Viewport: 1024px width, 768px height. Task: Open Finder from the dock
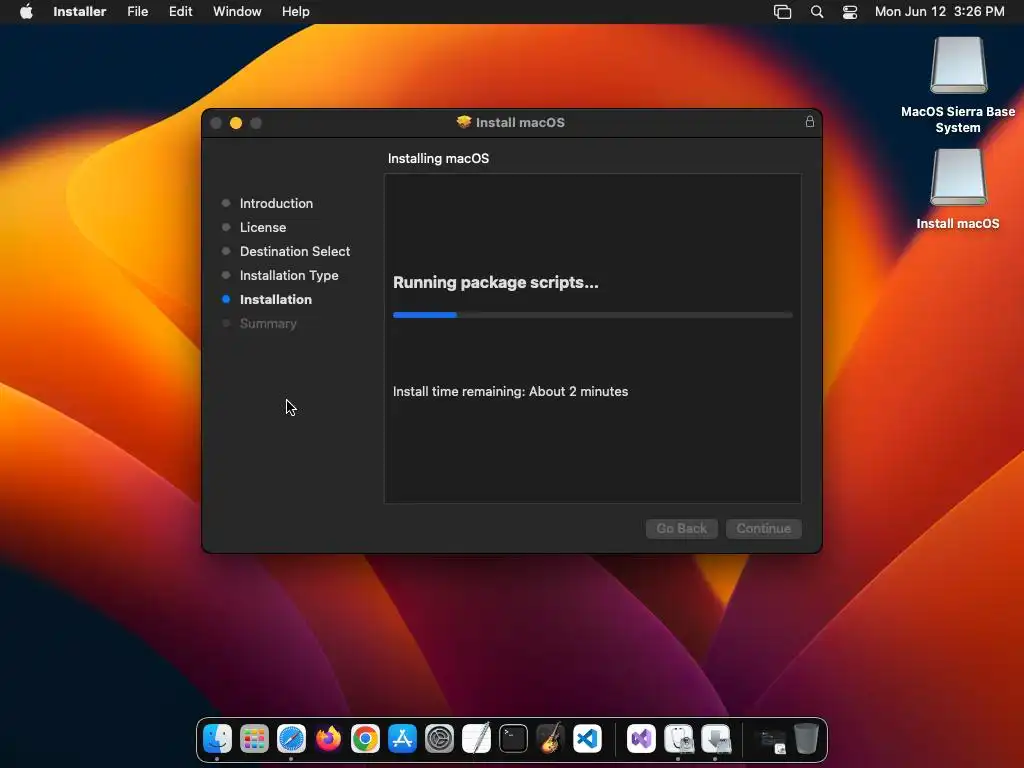[217, 739]
